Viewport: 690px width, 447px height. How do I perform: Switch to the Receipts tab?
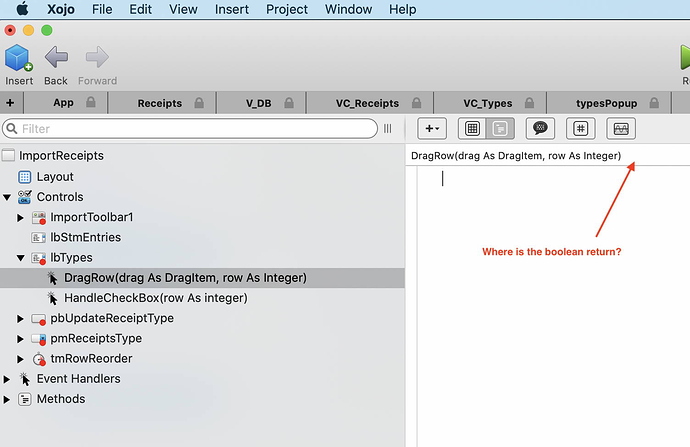point(159,103)
